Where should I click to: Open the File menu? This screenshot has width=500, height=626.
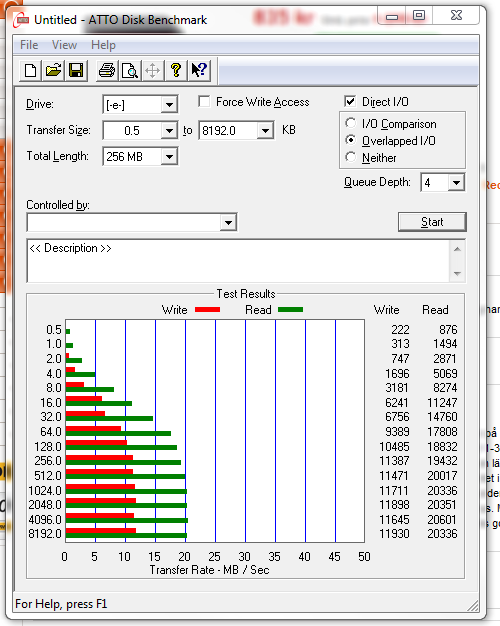click(29, 45)
